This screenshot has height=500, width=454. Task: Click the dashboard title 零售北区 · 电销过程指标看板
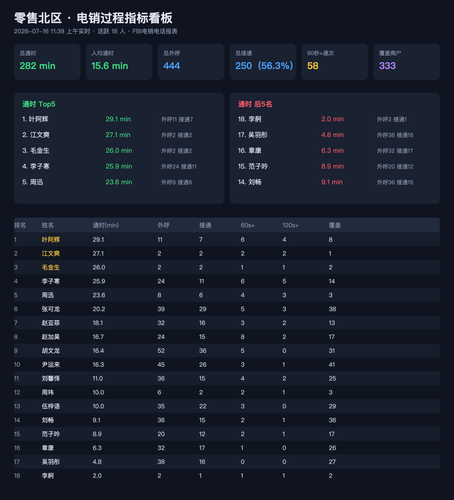pos(93,18)
